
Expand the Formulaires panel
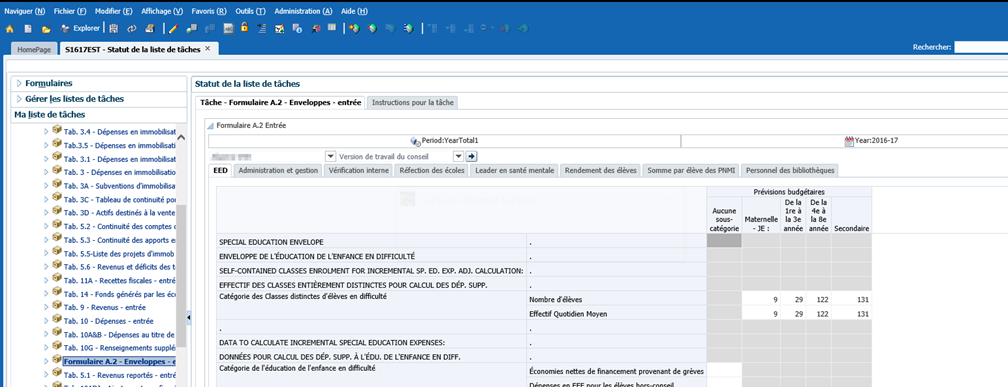19,83
